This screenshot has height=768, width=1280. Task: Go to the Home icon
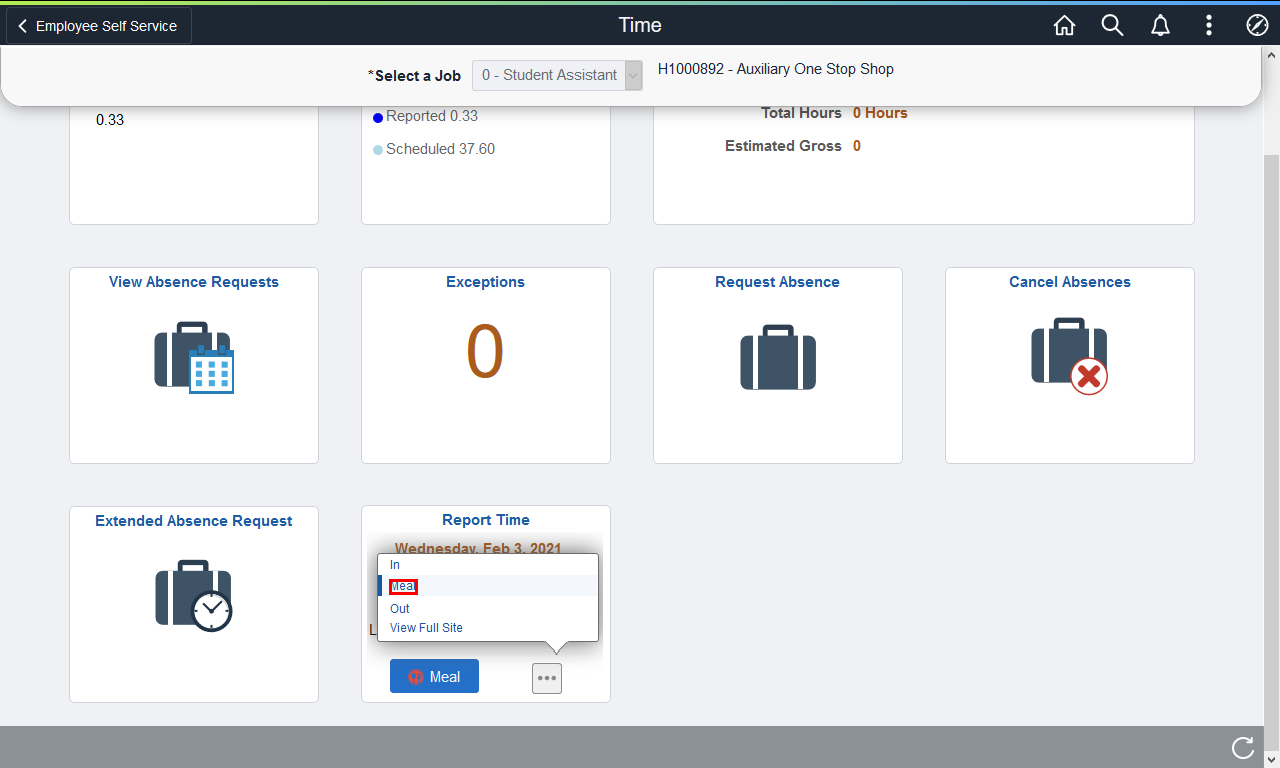click(x=1064, y=26)
